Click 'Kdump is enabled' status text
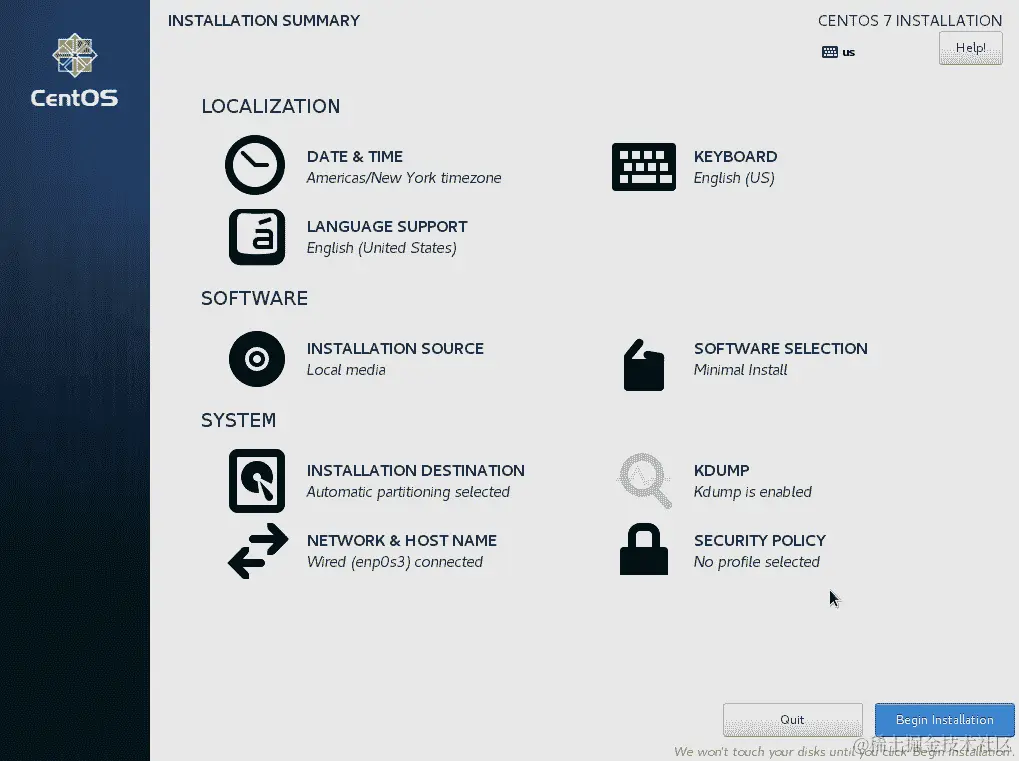This screenshot has width=1019, height=761. (x=753, y=492)
